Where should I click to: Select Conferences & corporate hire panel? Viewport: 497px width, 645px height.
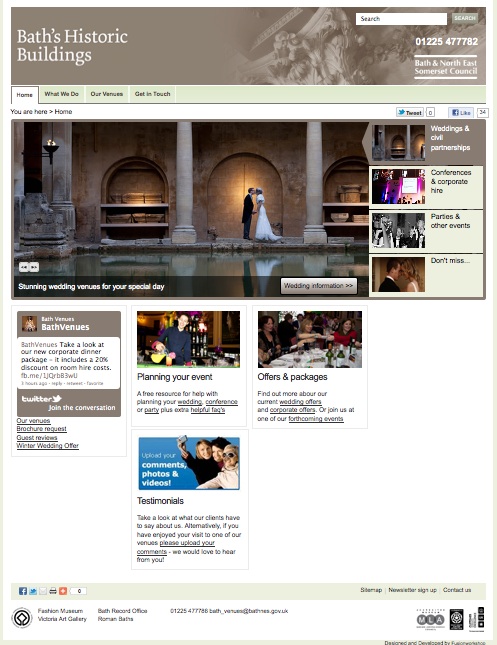(426, 186)
